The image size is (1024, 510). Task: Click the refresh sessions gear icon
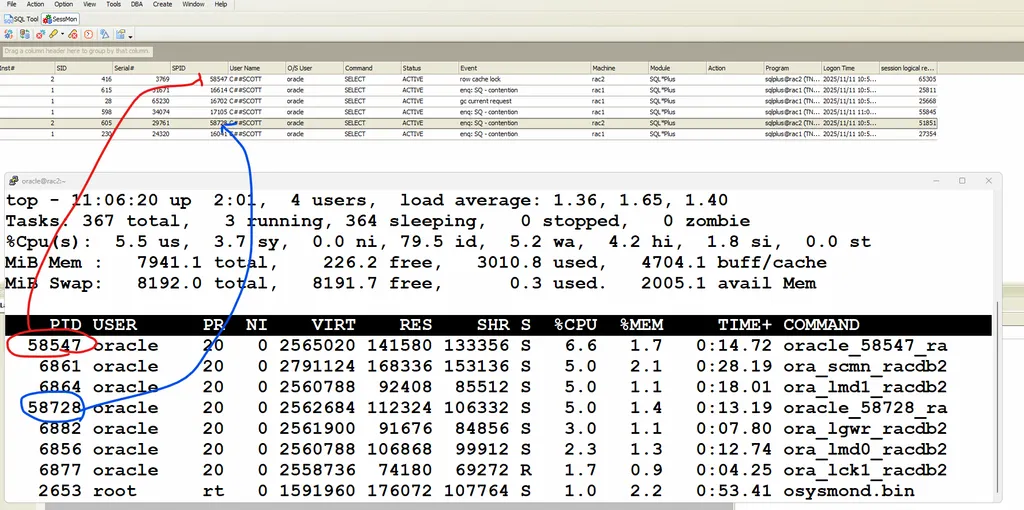click(8, 34)
